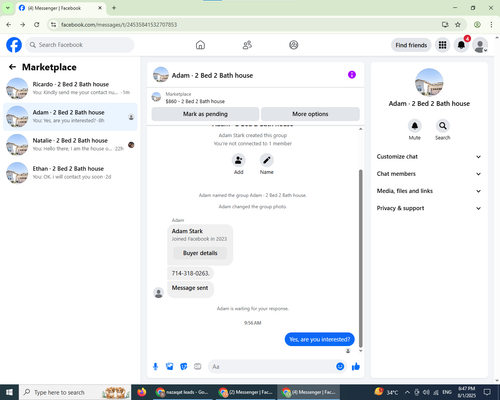Click the phone number 714-318-0263 message

pyautogui.click(x=190, y=273)
